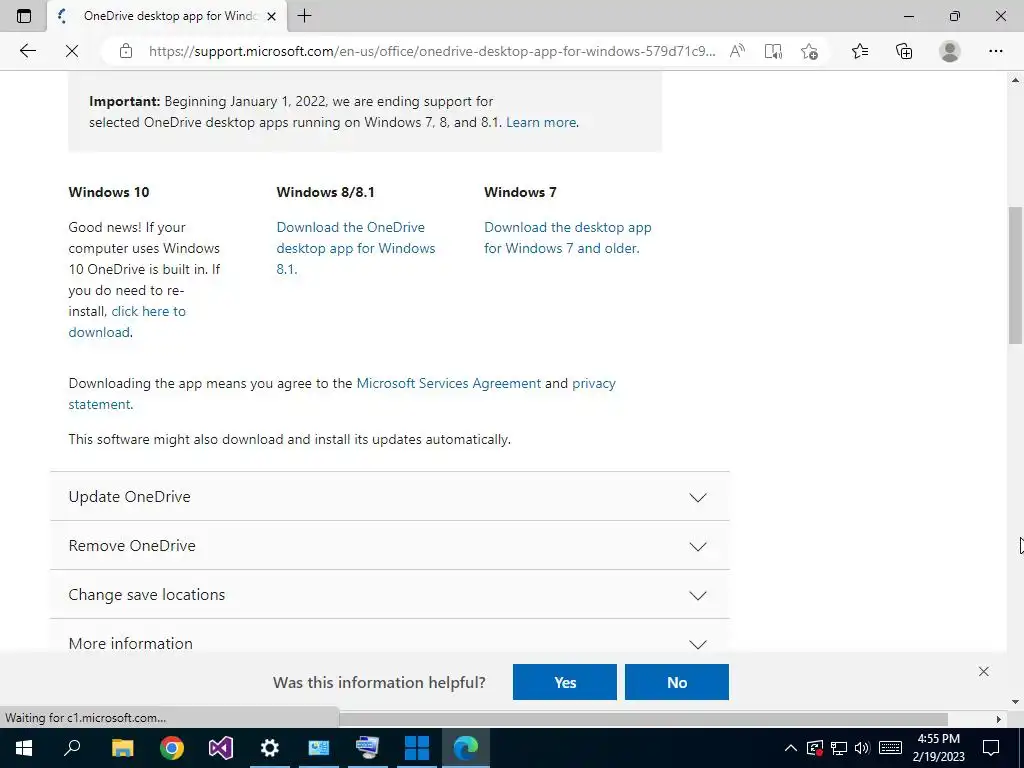This screenshot has height=768, width=1024.
Task: Open the Collections panel
Action: [904, 51]
